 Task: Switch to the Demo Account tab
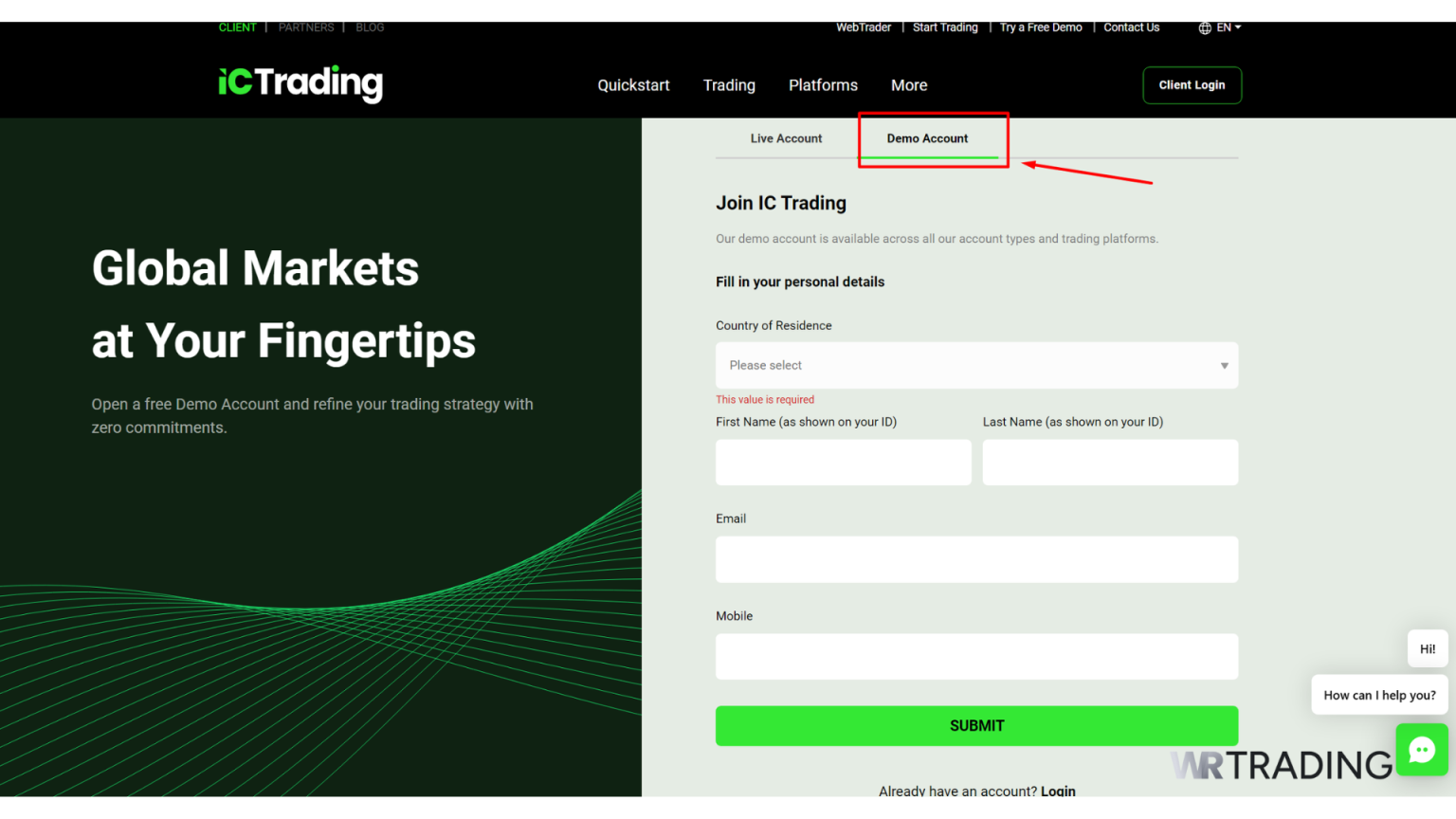(x=927, y=138)
